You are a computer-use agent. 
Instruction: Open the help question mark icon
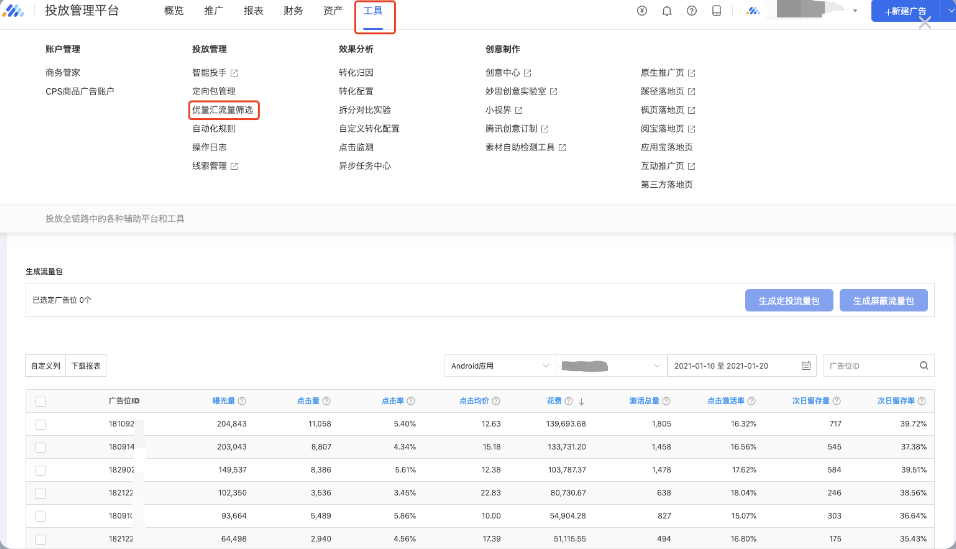(x=692, y=11)
